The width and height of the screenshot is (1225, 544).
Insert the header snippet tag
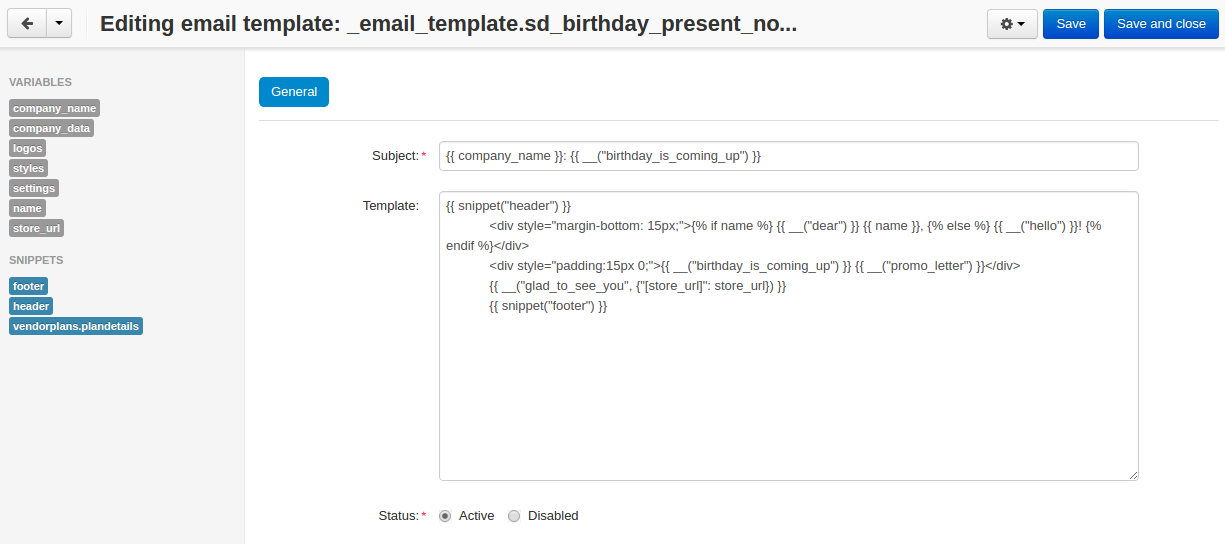[x=31, y=306]
